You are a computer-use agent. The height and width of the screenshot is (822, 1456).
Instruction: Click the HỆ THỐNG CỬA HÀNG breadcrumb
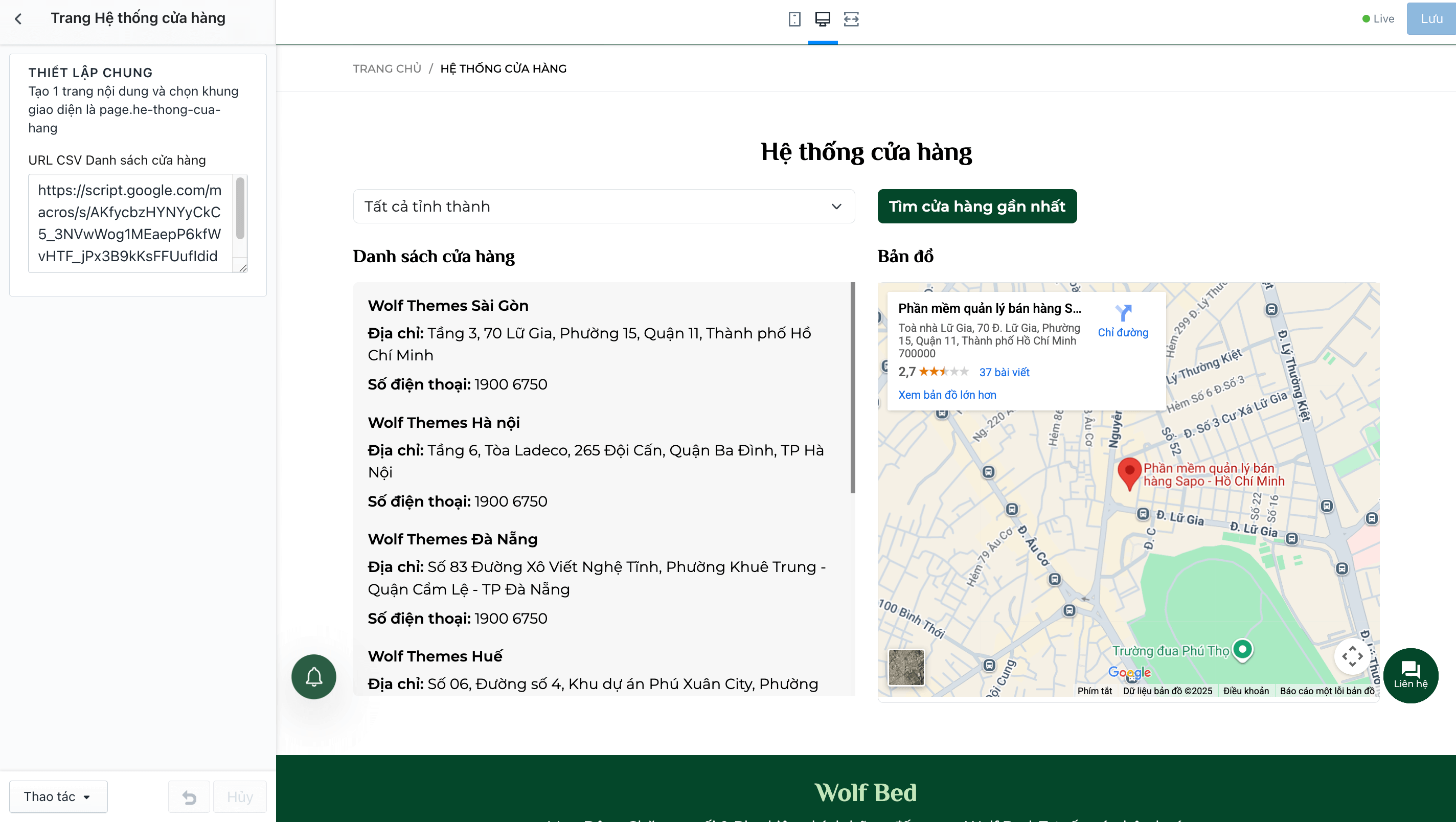tap(503, 68)
